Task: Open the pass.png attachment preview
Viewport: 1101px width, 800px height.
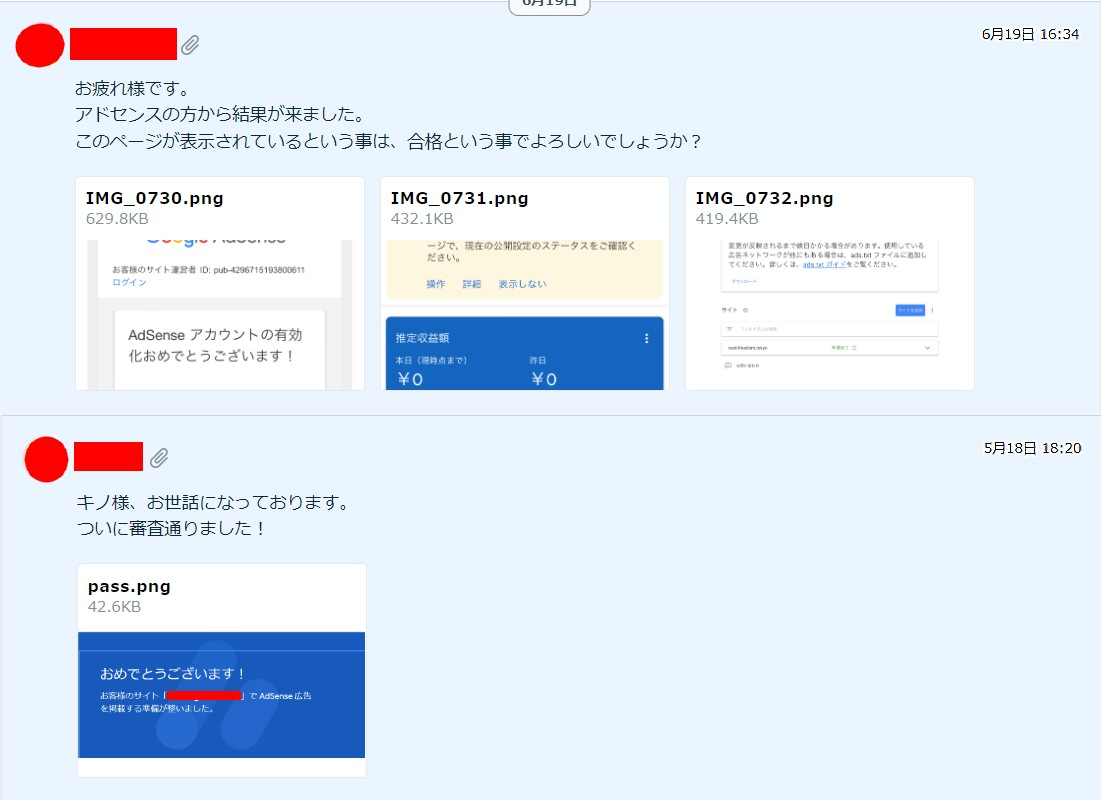Action: pos(221,695)
